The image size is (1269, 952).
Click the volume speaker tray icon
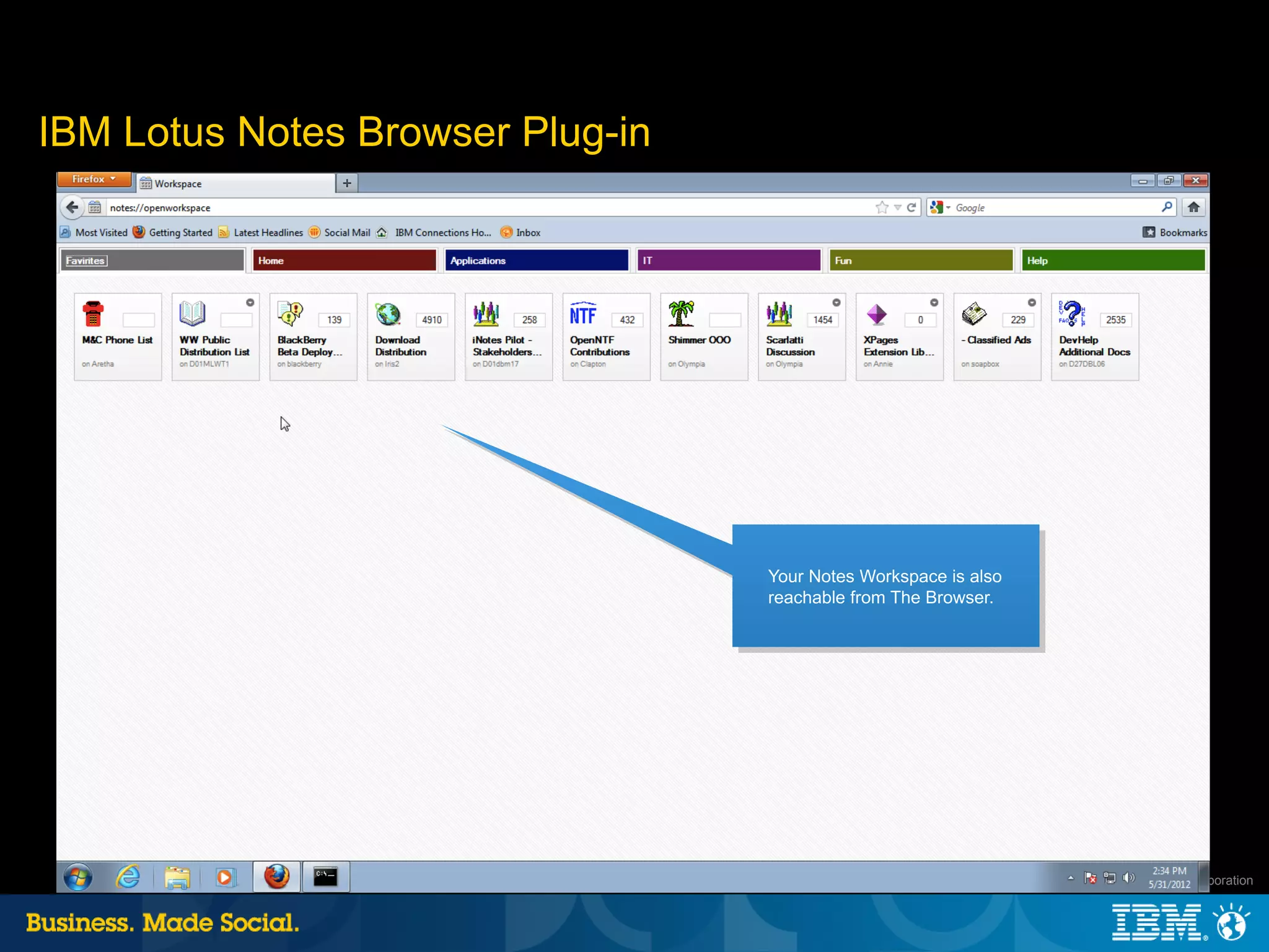1129,878
